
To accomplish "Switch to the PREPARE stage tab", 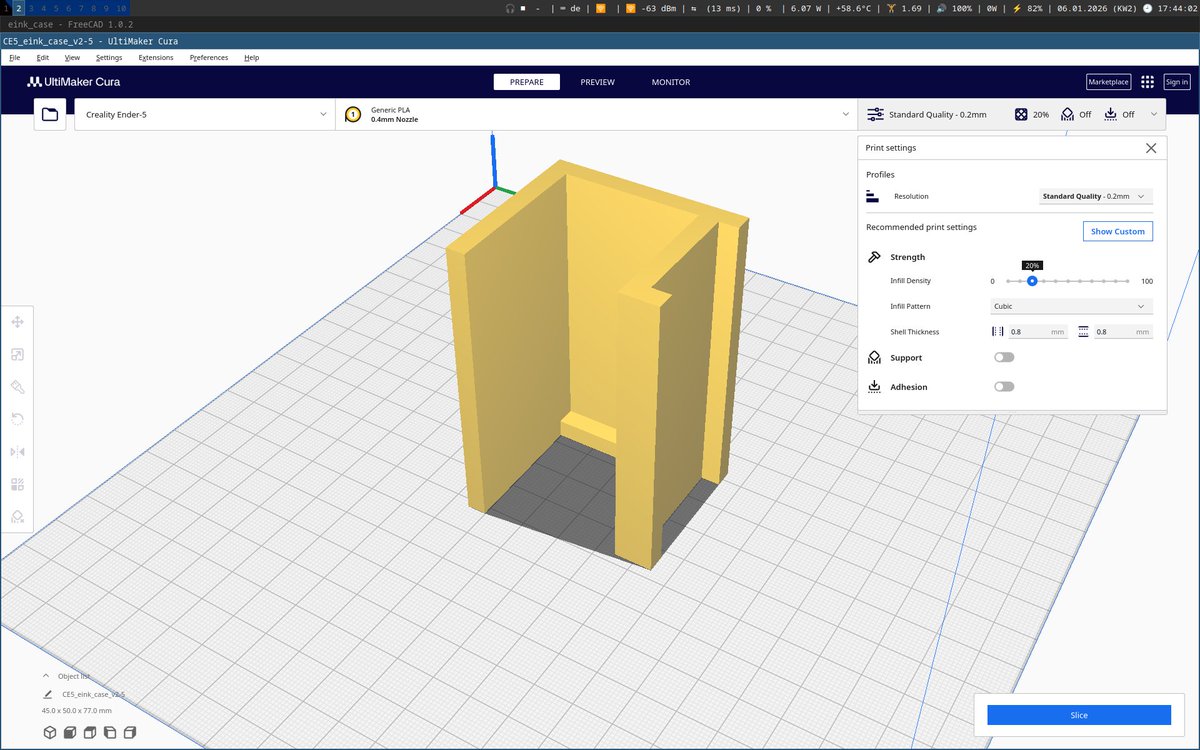I will click(x=527, y=82).
